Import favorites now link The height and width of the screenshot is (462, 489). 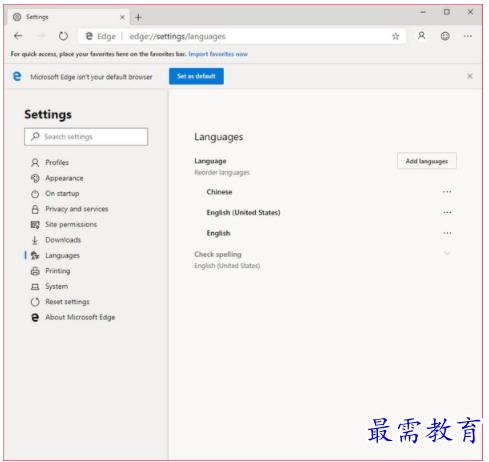tap(218, 54)
